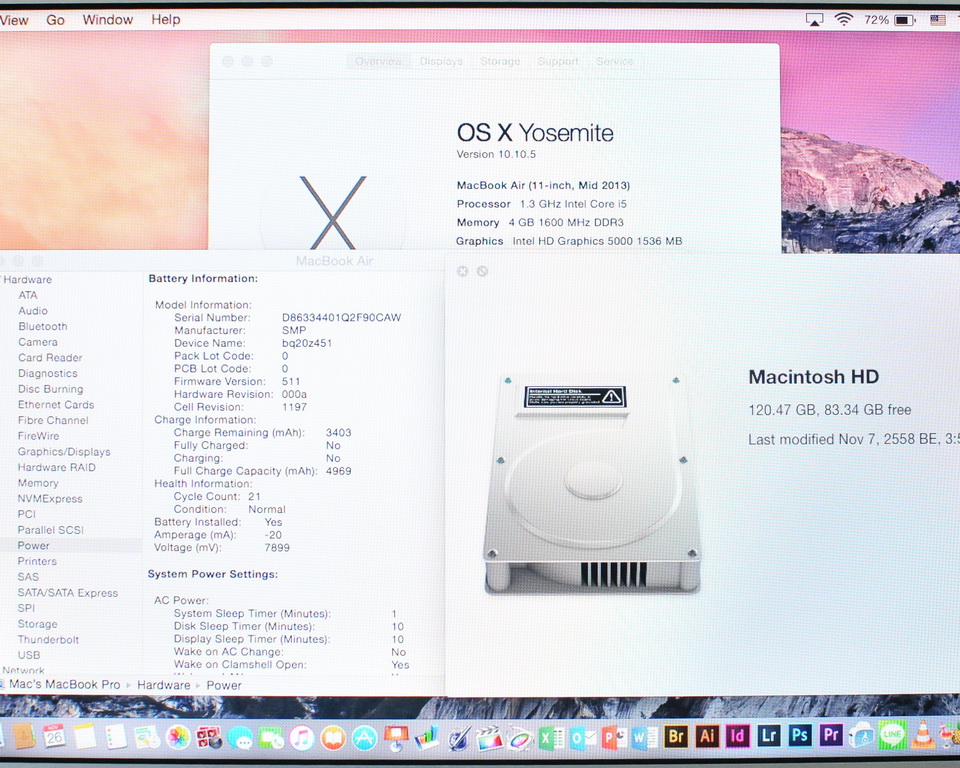Open the View menu
This screenshot has width=960, height=768.
[x=14, y=20]
